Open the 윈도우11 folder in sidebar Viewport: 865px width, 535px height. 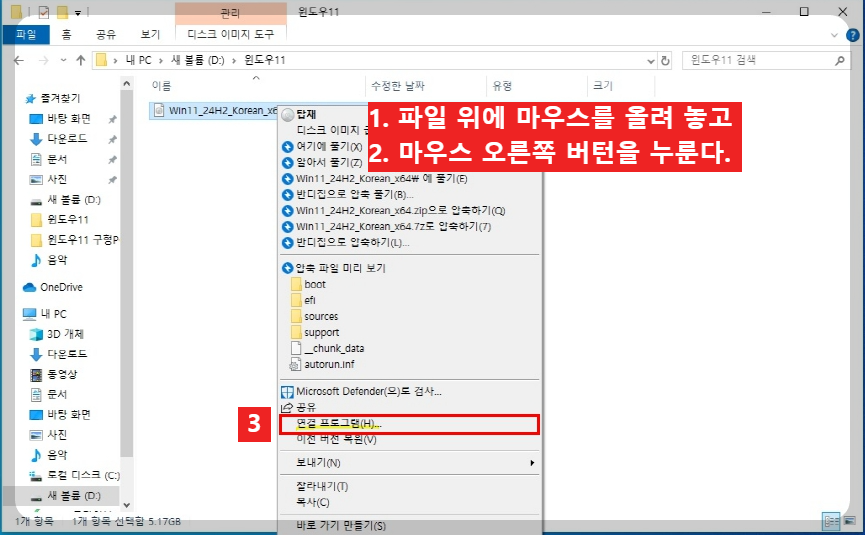pos(68,220)
